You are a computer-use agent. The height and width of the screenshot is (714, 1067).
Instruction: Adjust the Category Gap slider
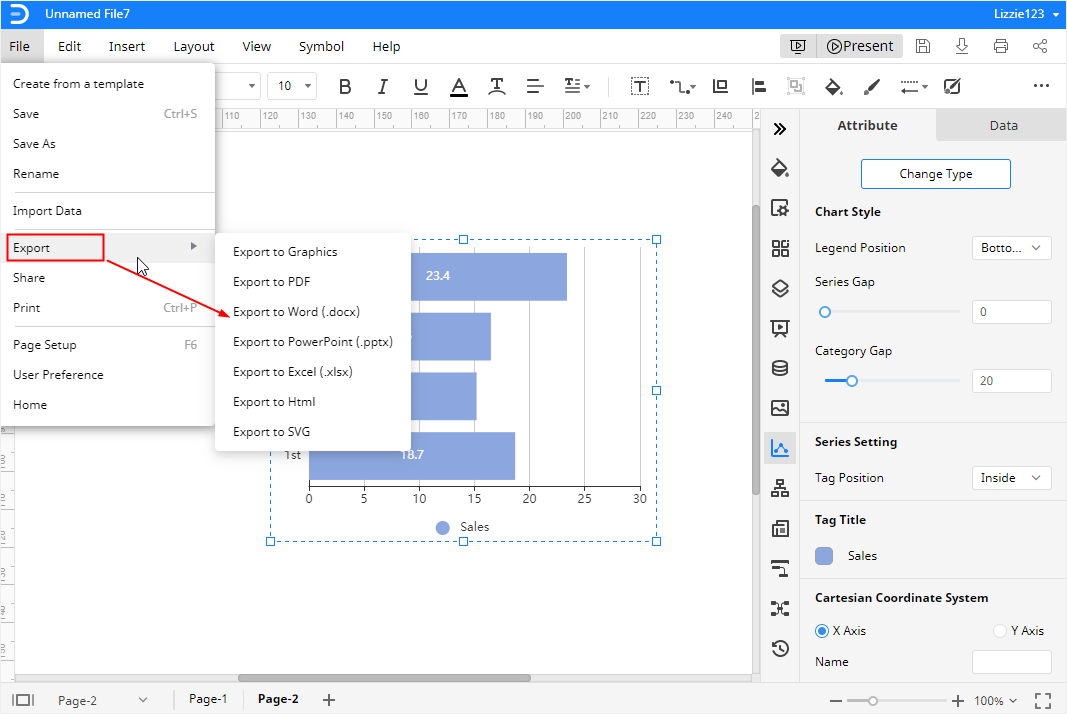click(851, 381)
